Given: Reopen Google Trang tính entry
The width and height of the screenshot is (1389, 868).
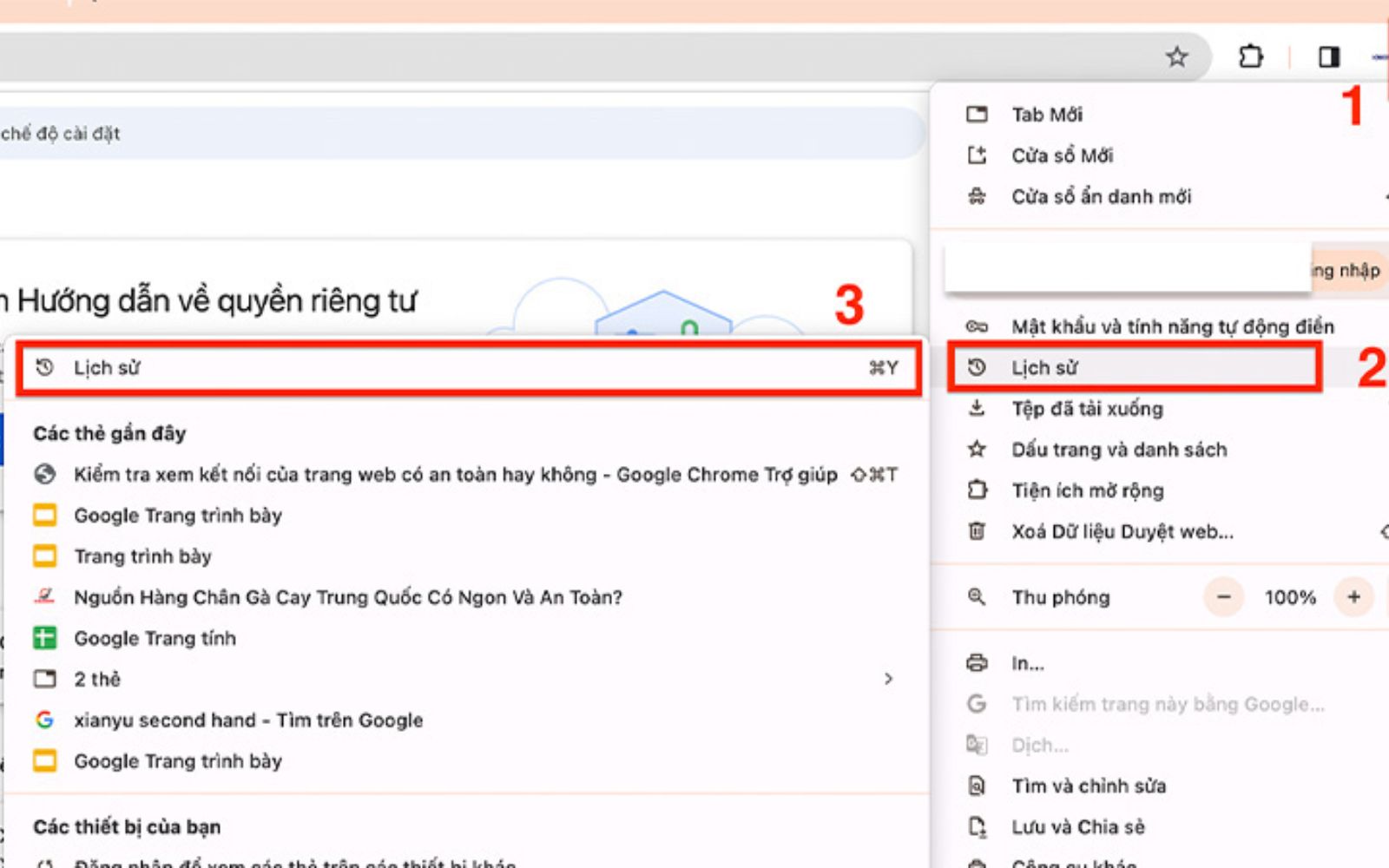Looking at the screenshot, I should (x=466, y=638).
